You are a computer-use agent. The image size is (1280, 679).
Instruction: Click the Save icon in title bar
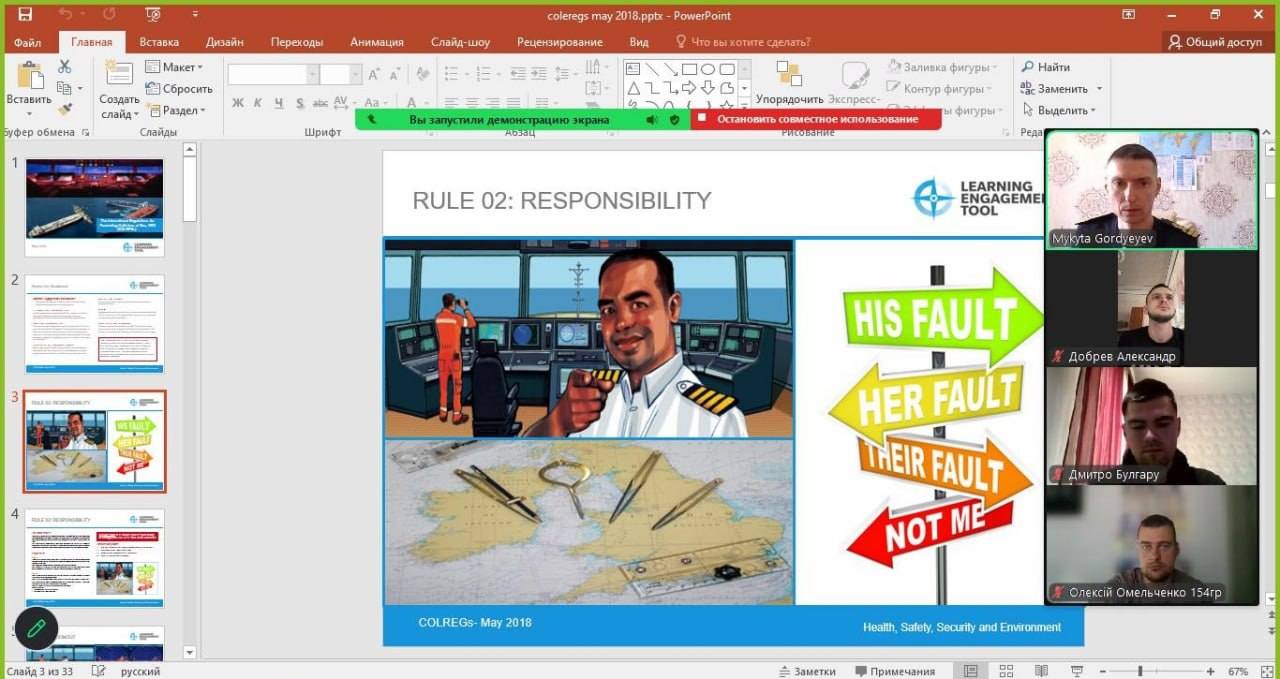tap(25, 15)
